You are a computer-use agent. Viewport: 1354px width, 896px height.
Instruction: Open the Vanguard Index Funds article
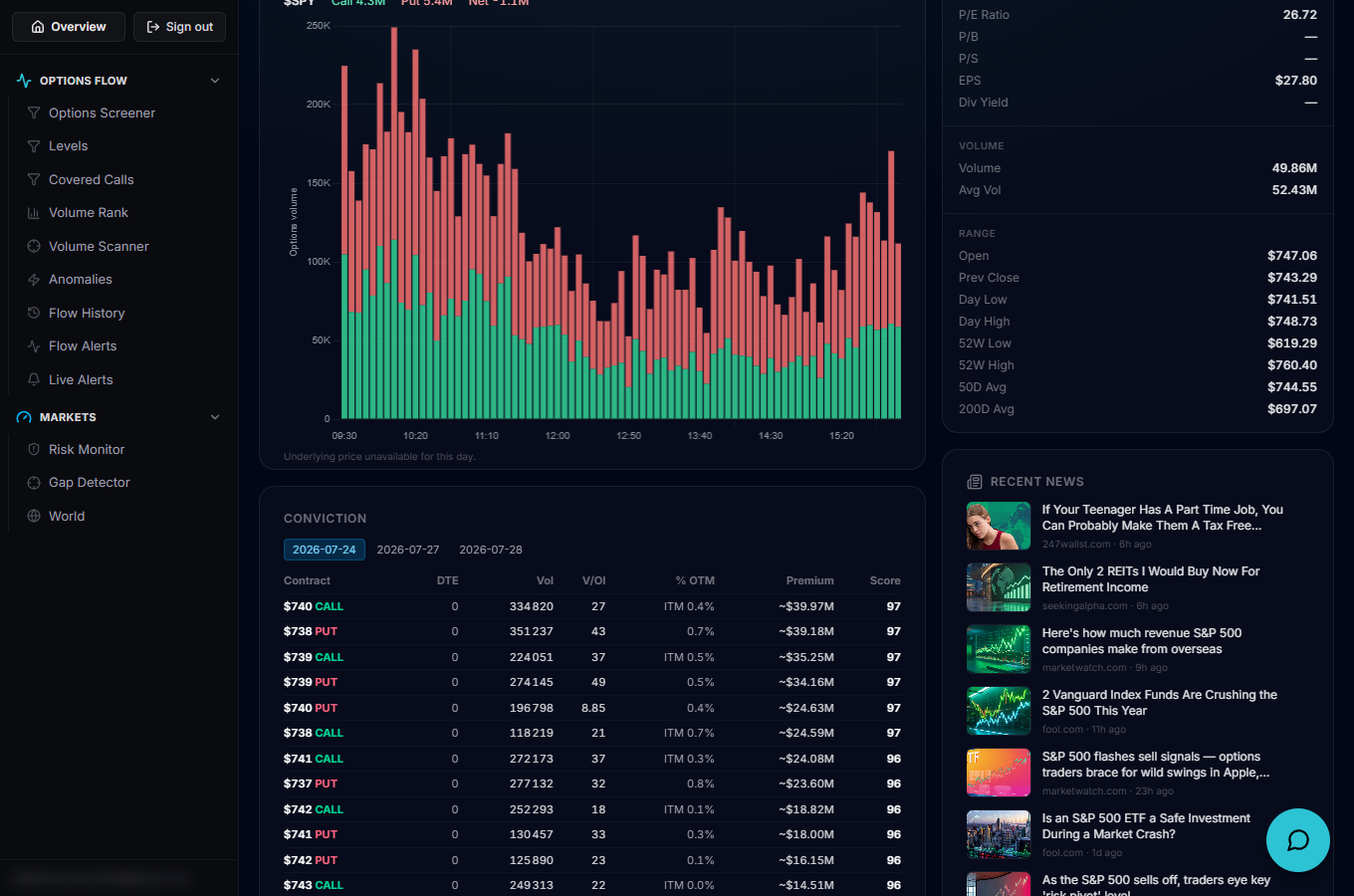[1160, 703]
